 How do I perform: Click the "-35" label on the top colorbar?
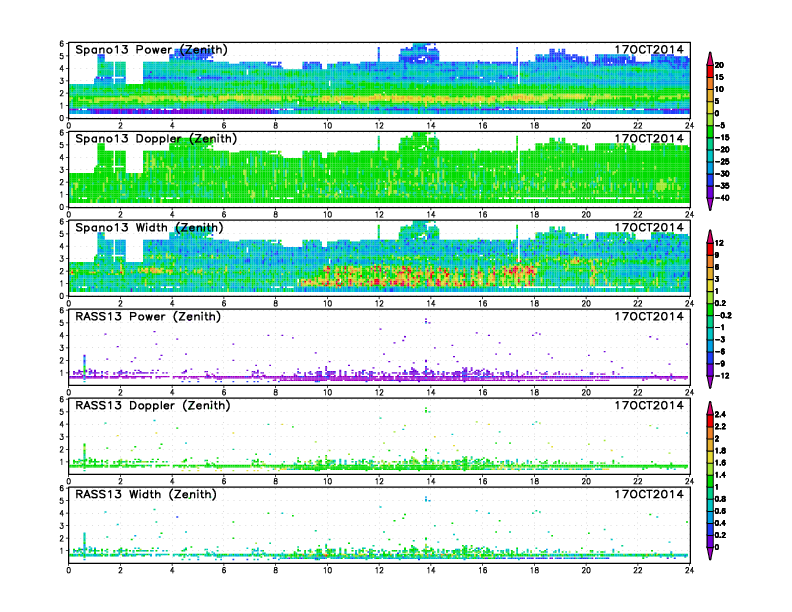722,186
